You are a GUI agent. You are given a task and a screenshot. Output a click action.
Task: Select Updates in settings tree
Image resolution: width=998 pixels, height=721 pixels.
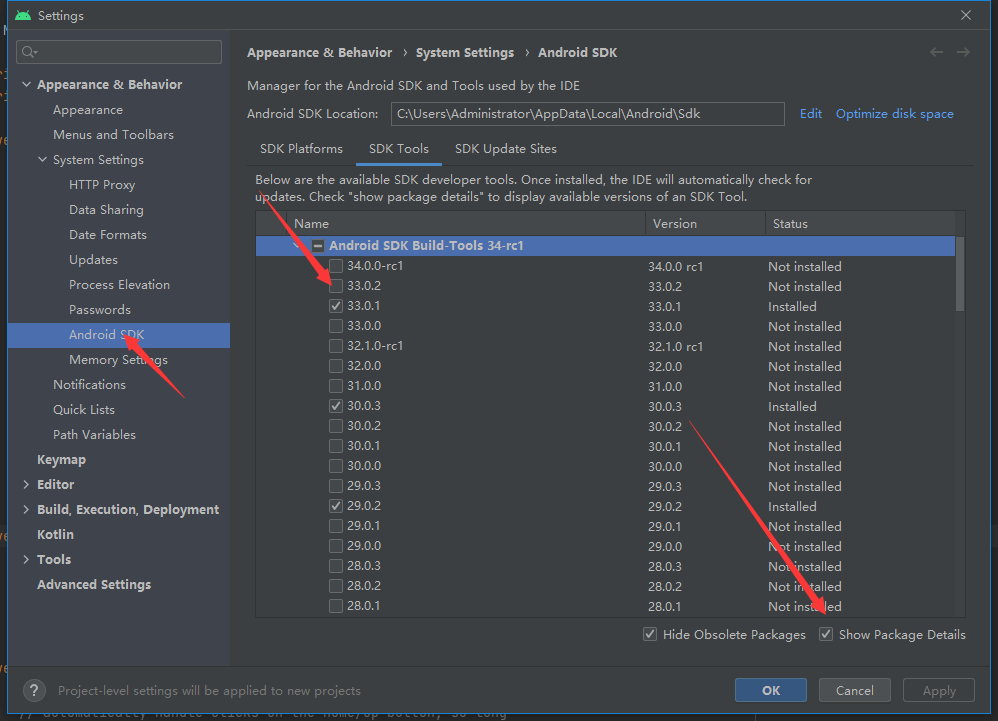click(x=94, y=260)
